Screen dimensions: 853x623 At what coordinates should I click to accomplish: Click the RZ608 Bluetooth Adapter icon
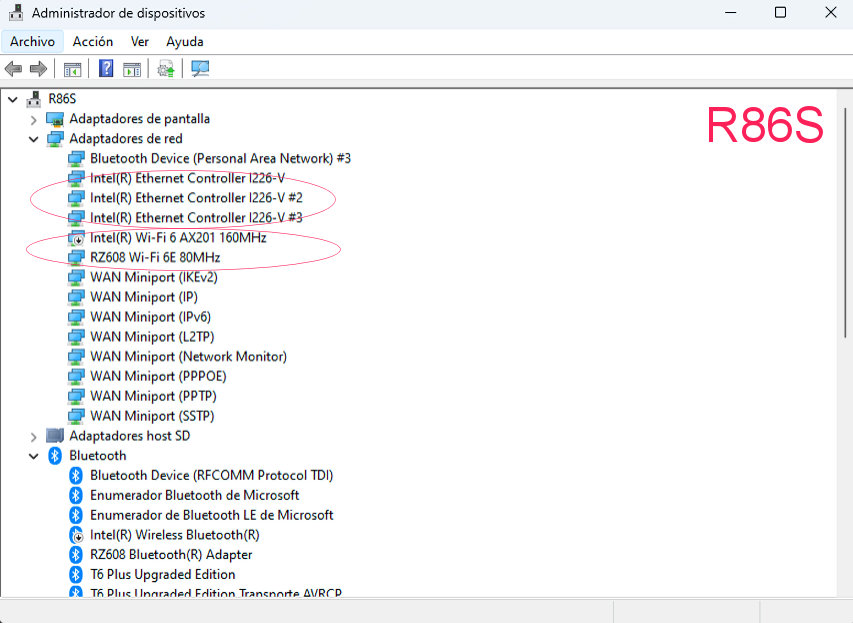[x=76, y=555]
